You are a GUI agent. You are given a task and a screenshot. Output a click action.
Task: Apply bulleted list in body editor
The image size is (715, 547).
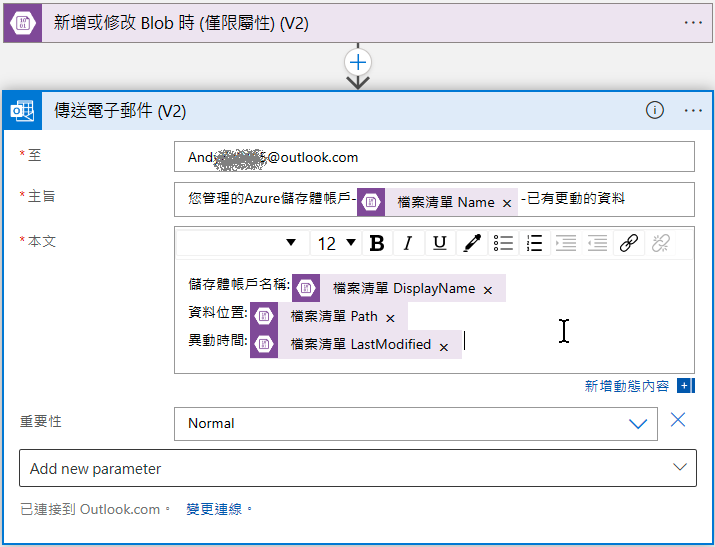[503, 243]
